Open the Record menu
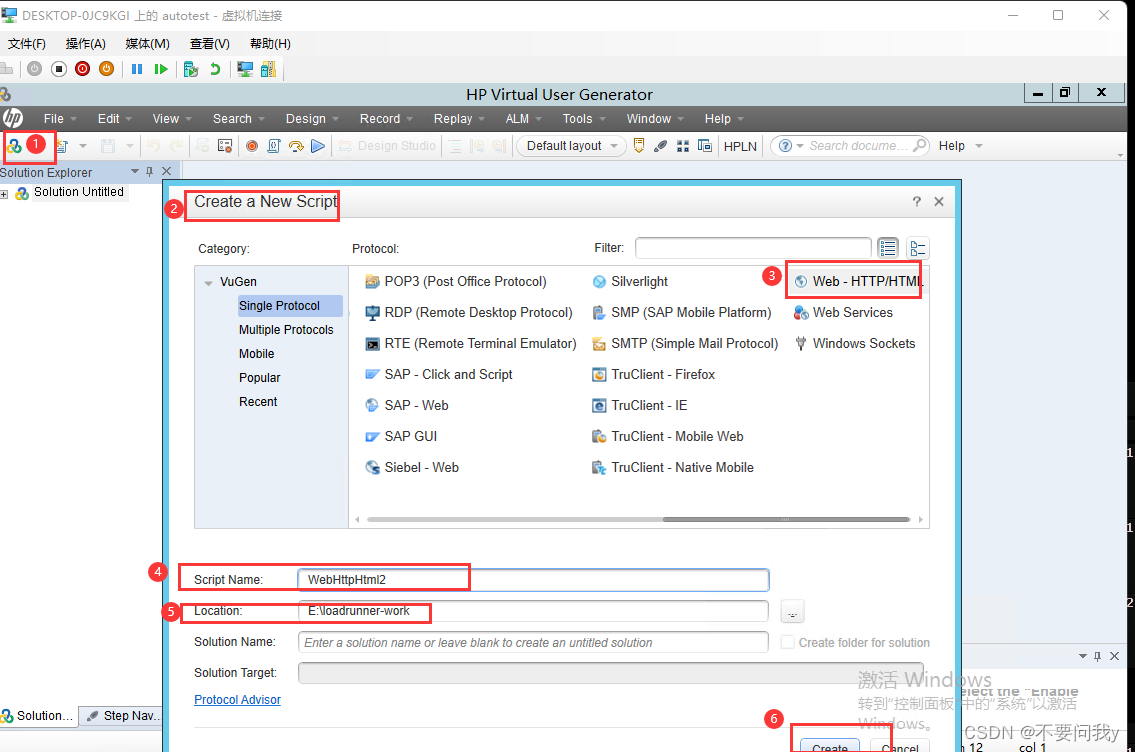Viewport: 1135px width, 752px height. point(387,119)
